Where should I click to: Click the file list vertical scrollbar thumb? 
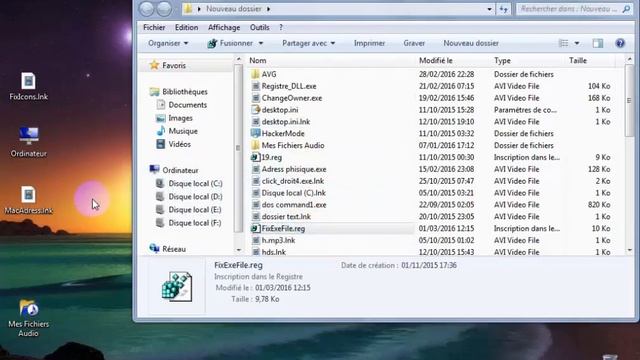tap(629, 100)
